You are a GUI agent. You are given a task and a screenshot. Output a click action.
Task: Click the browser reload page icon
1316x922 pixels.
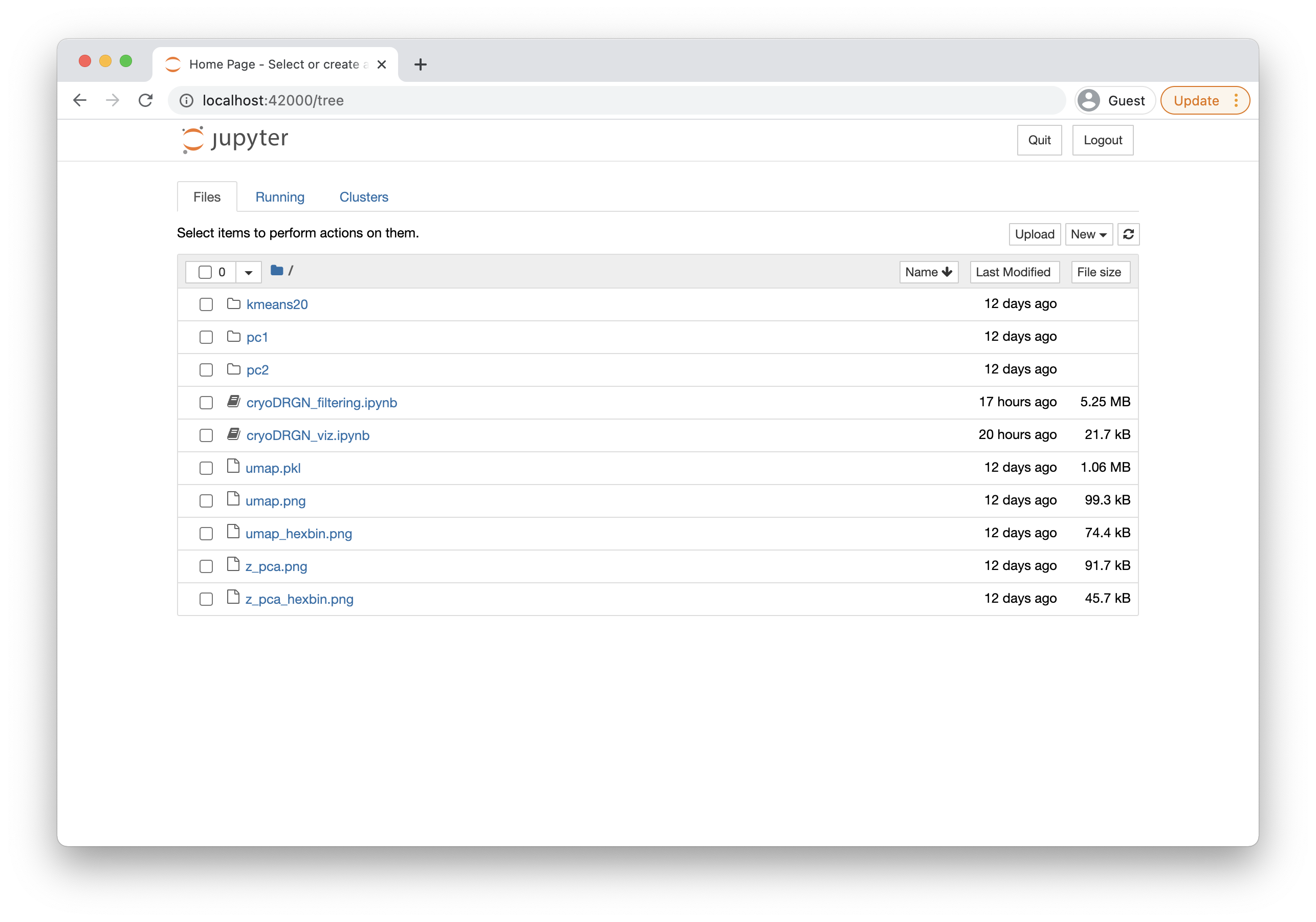[x=146, y=100]
